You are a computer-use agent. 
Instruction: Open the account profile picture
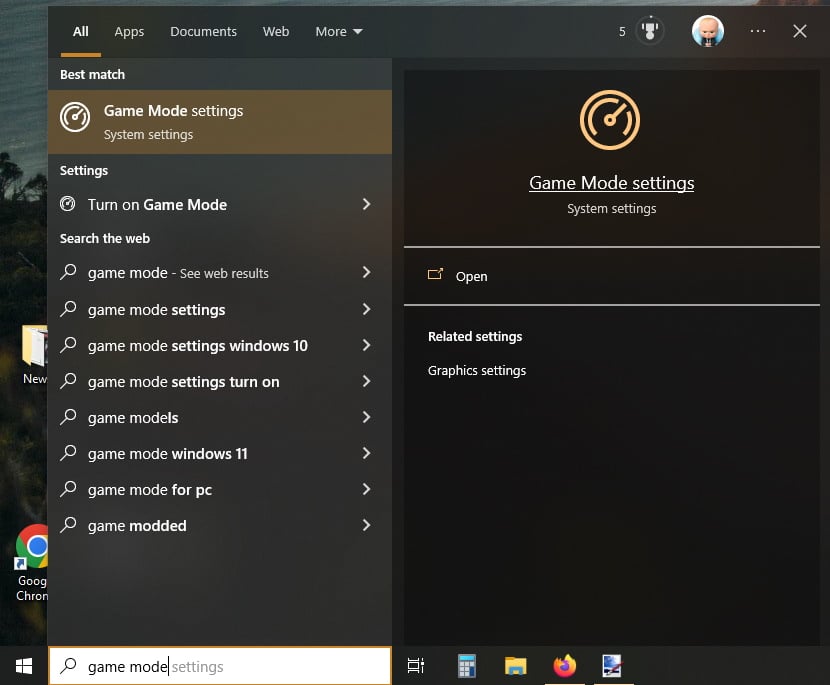[708, 31]
